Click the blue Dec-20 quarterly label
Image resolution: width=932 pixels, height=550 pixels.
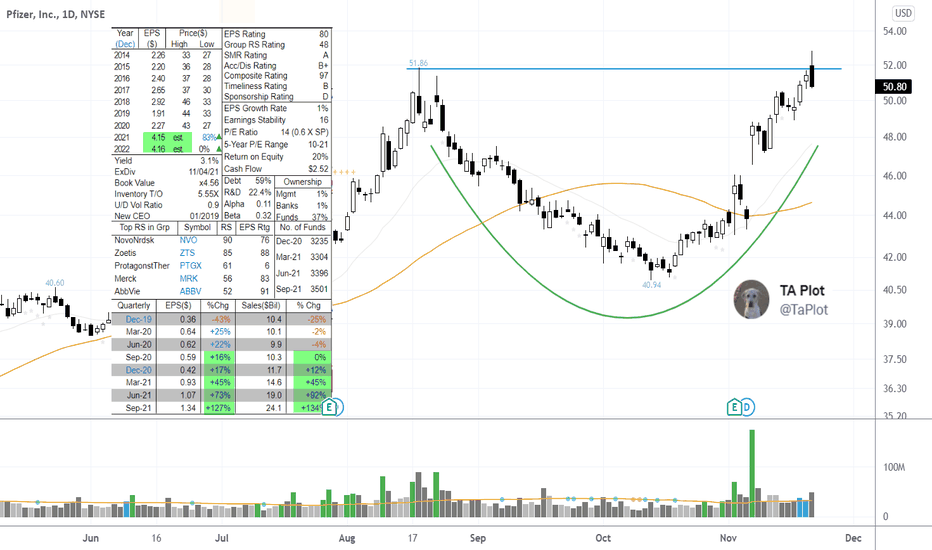[x=138, y=370]
